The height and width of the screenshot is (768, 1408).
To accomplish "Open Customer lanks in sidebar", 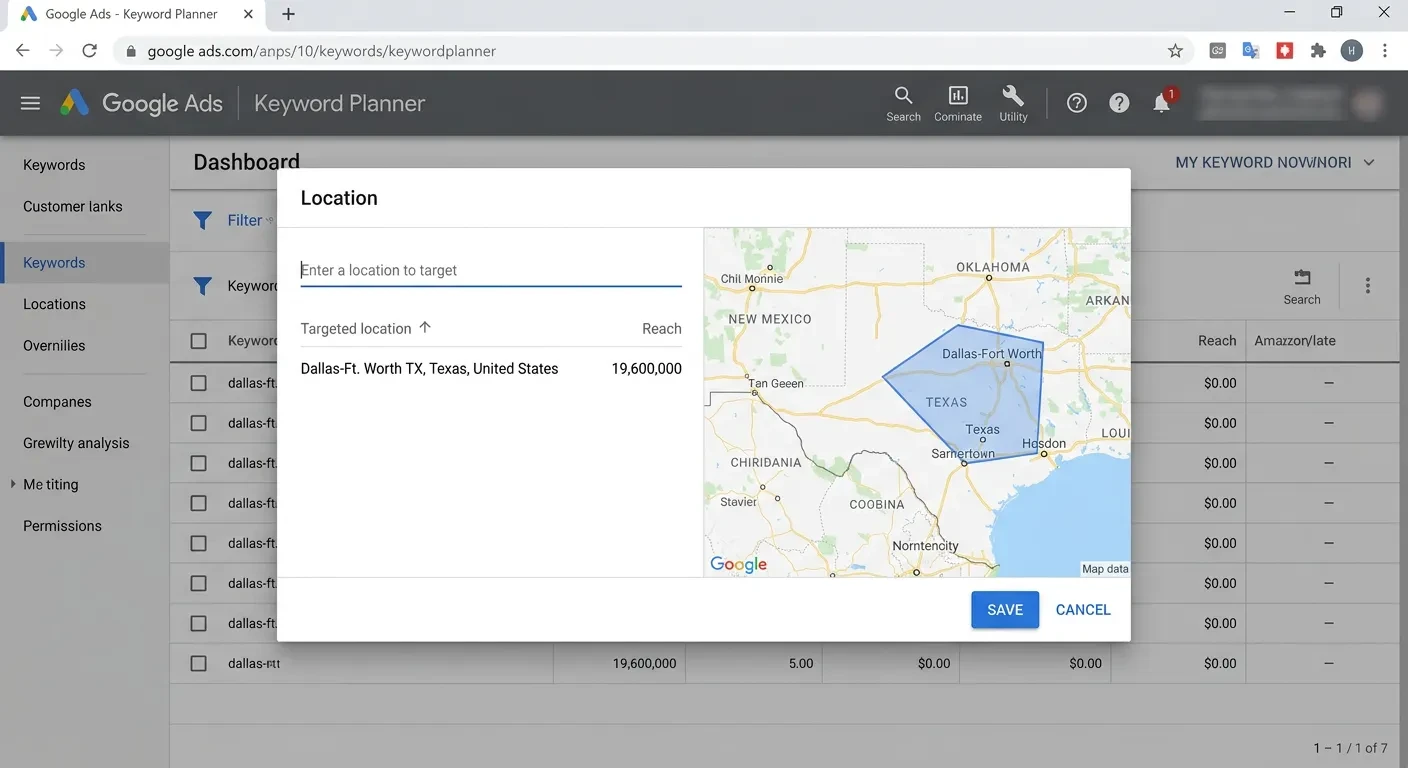I will [x=73, y=206].
